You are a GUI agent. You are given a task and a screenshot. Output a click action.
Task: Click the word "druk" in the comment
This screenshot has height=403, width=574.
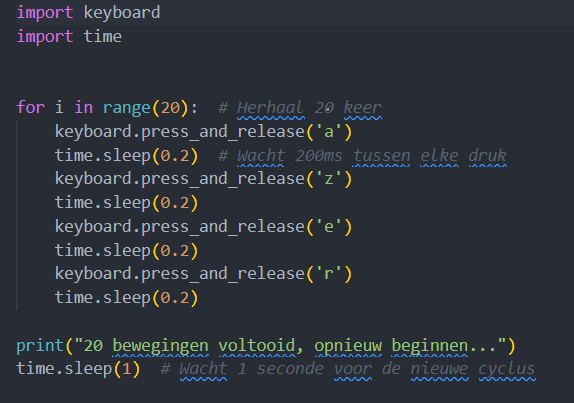pyautogui.click(x=487, y=156)
